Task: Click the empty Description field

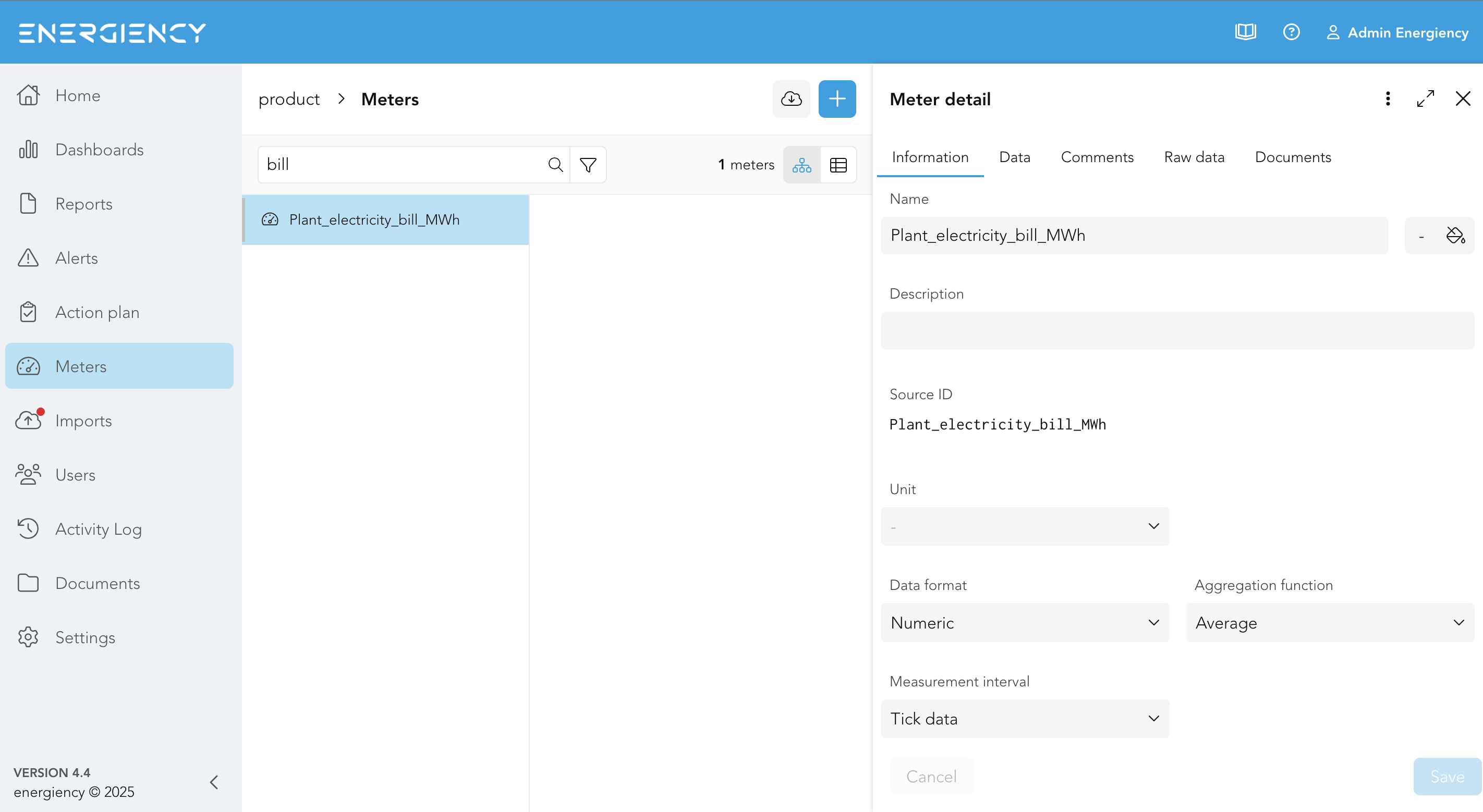Action: coord(1177,330)
